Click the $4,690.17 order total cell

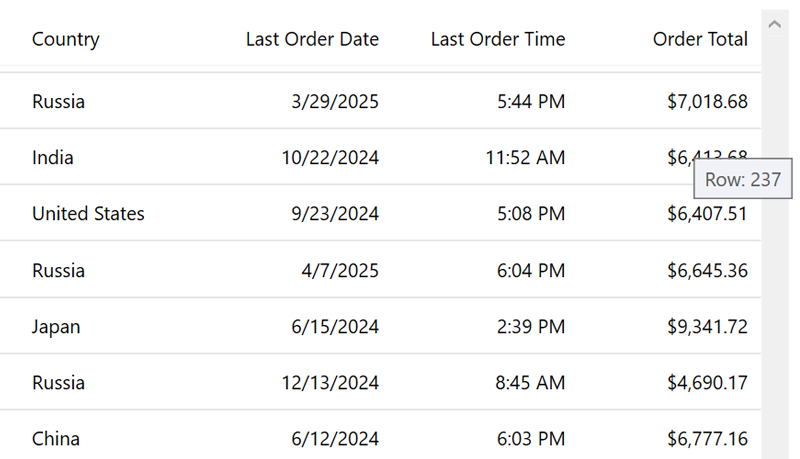[707, 383]
